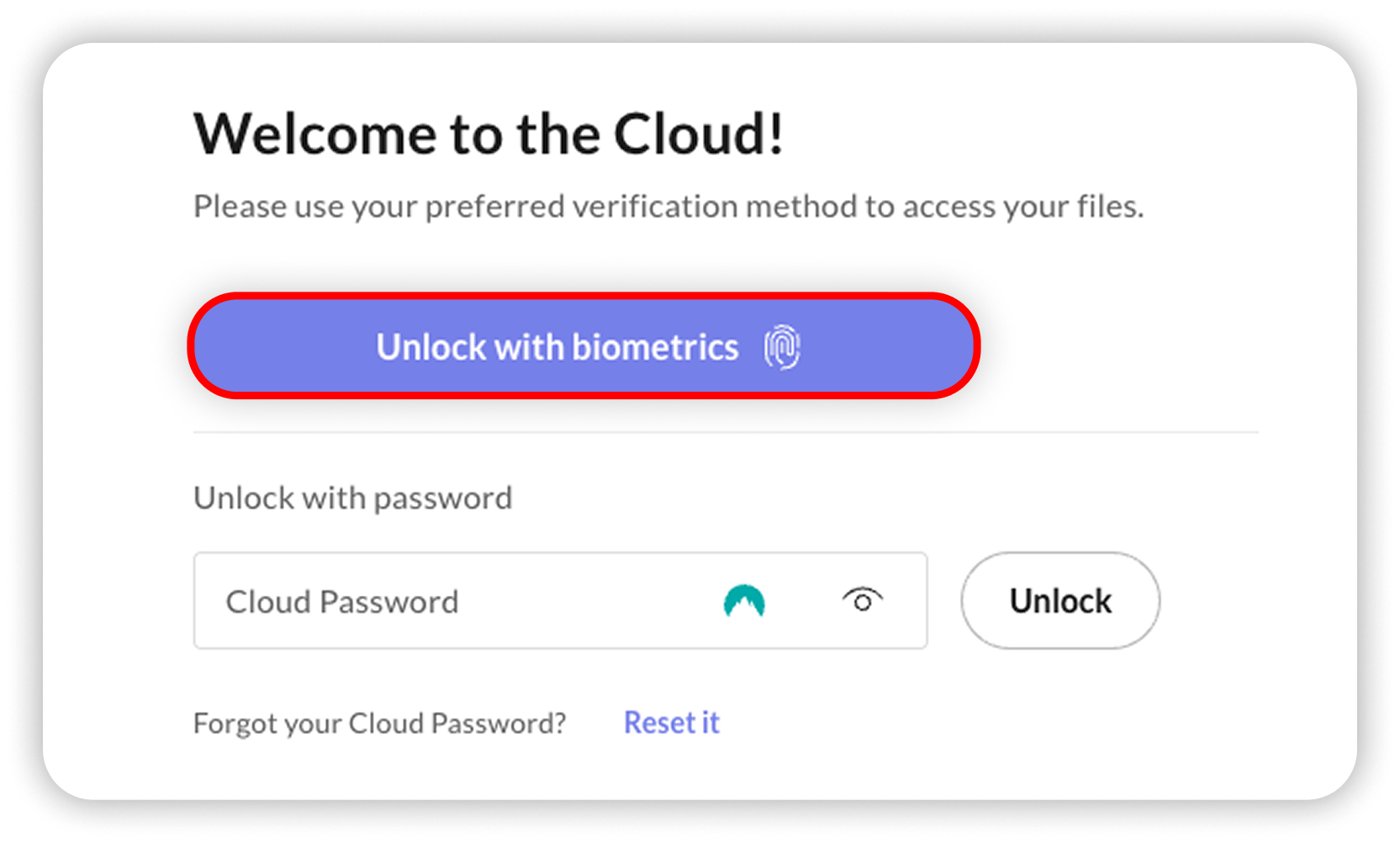This screenshot has height=843, width=1400.
Task: Click the Unlock with biometrics button
Action: 584,346
